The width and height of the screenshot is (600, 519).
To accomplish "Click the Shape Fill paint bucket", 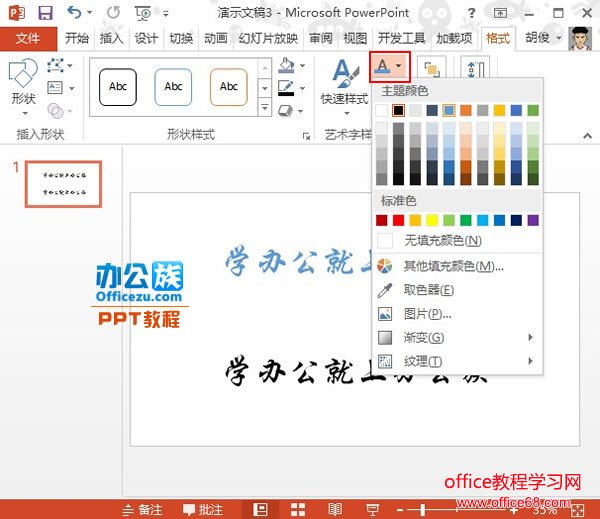I will (x=287, y=65).
